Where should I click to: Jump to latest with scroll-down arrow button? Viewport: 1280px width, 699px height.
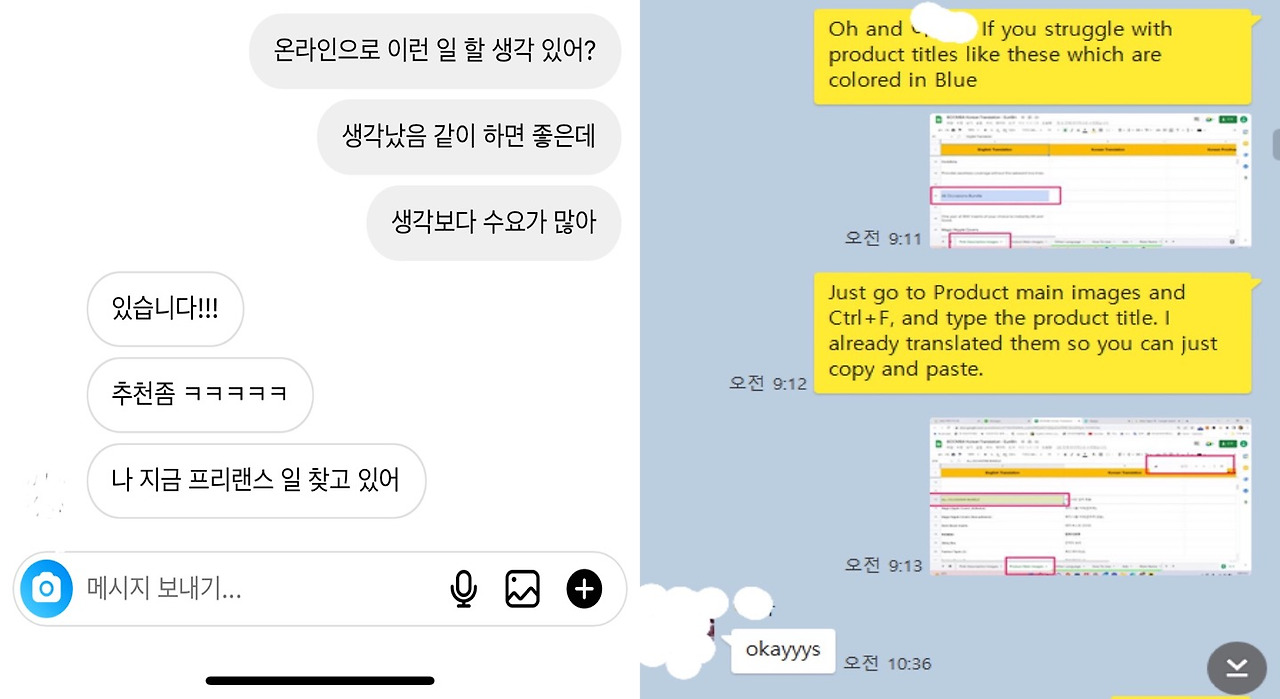[x=1237, y=667]
